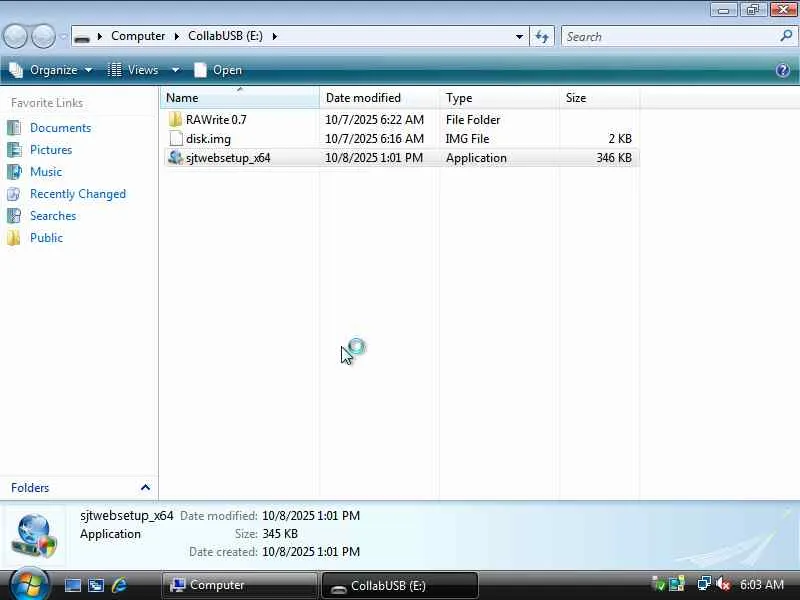Sort by the Size column header
Image resolution: width=800 pixels, height=600 pixels.
coord(599,97)
